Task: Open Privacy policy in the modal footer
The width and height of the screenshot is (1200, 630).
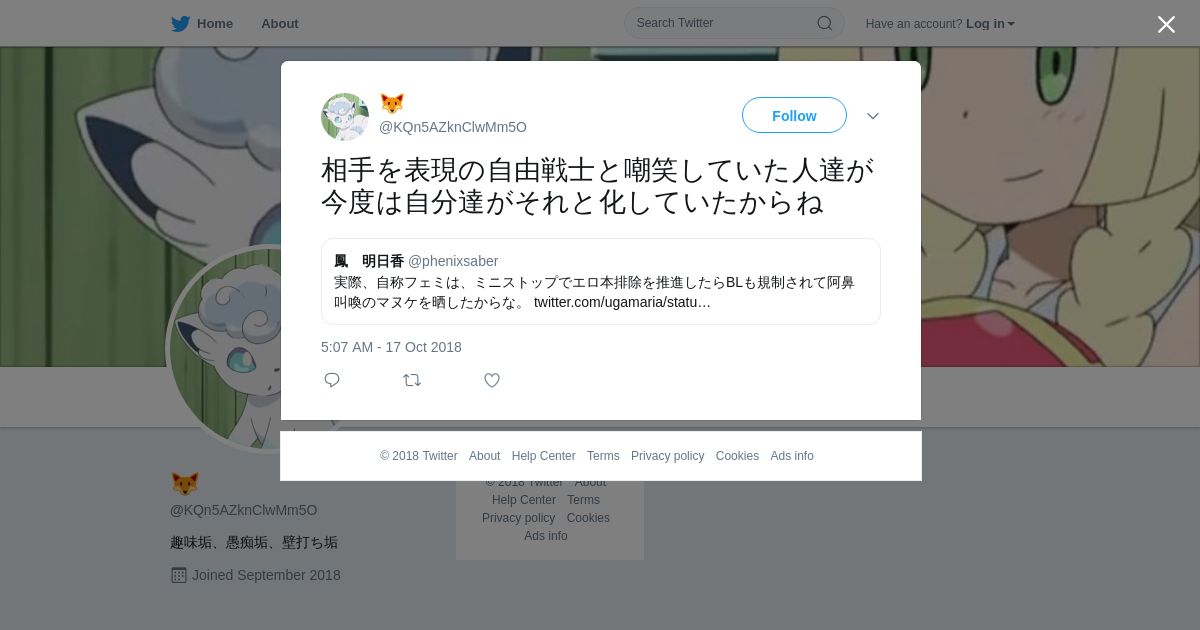Action: pos(667,456)
